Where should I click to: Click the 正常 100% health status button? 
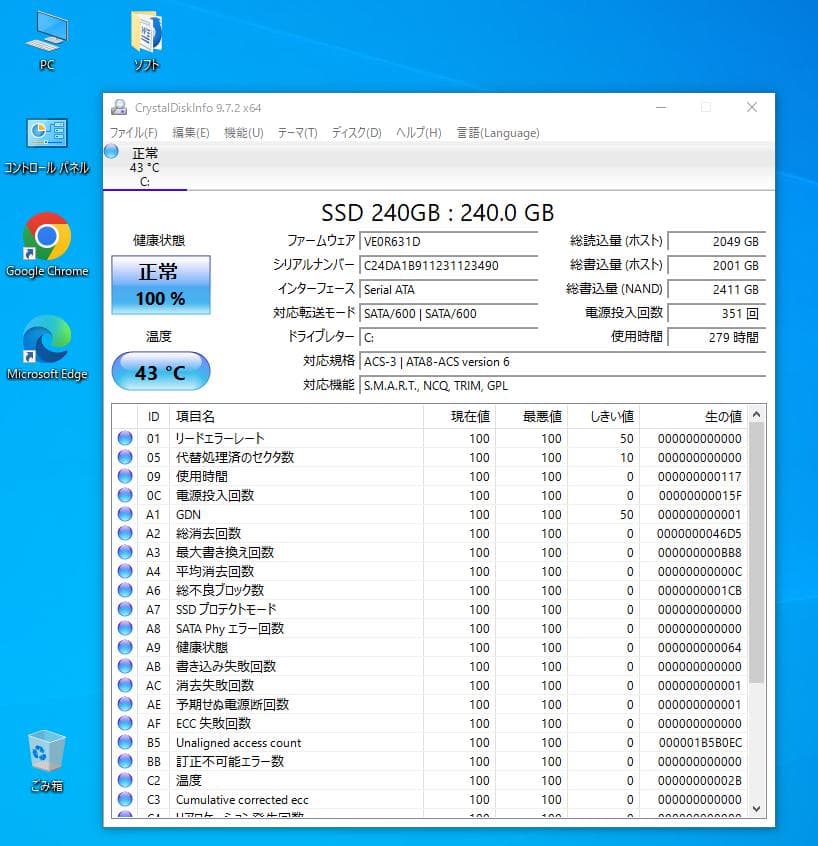click(x=160, y=285)
